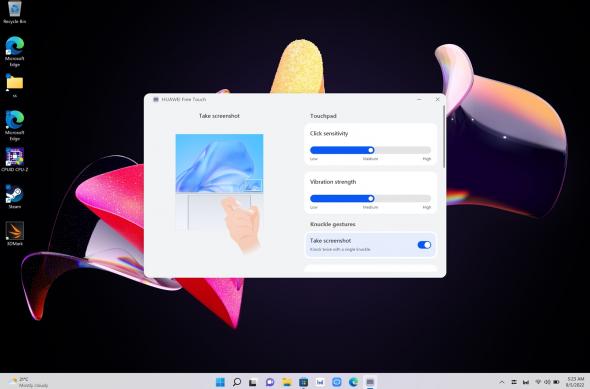Select the Recycle Bin desktop icon
The image size is (590, 389).
click(15, 12)
